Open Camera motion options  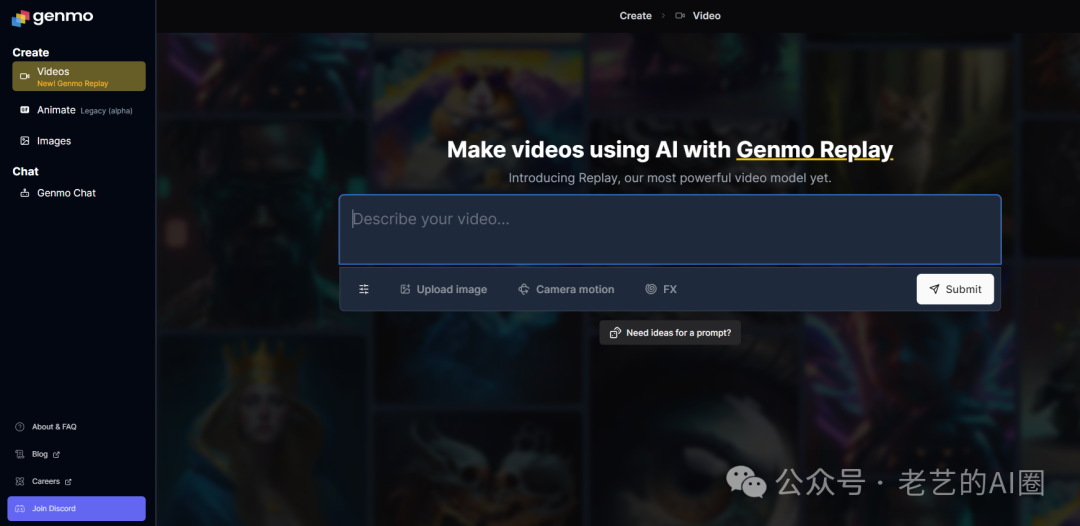566,289
